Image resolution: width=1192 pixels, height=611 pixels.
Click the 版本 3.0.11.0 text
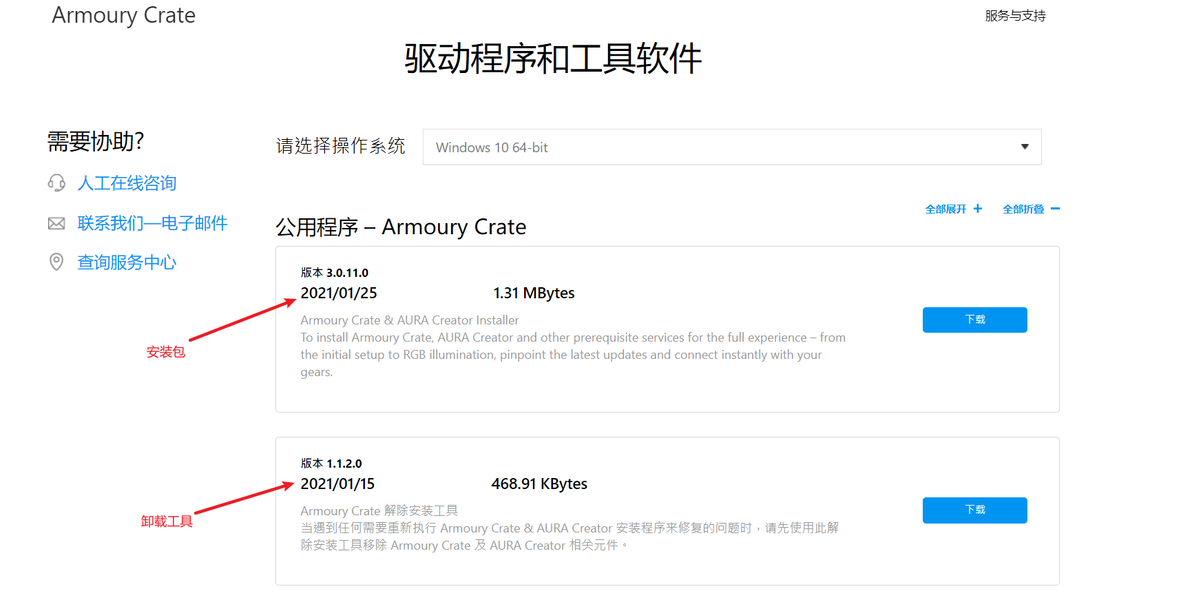334,273
